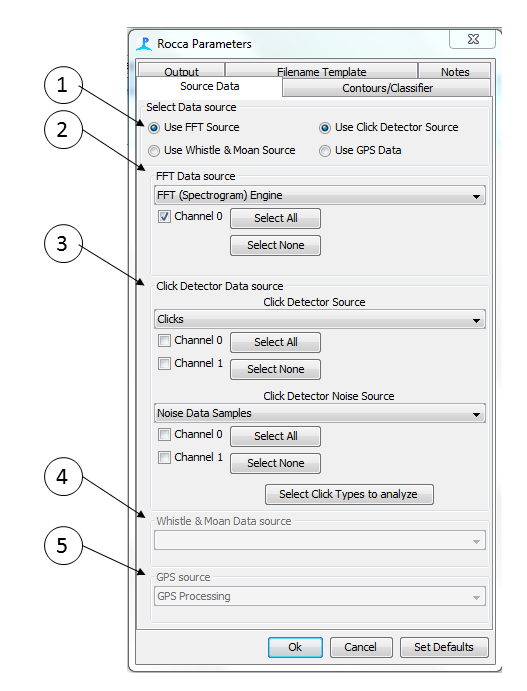Click Select Click Types to analyze button
Viewport: 527px width, 691px height.
pyautogui.click(x=349, y=494)
